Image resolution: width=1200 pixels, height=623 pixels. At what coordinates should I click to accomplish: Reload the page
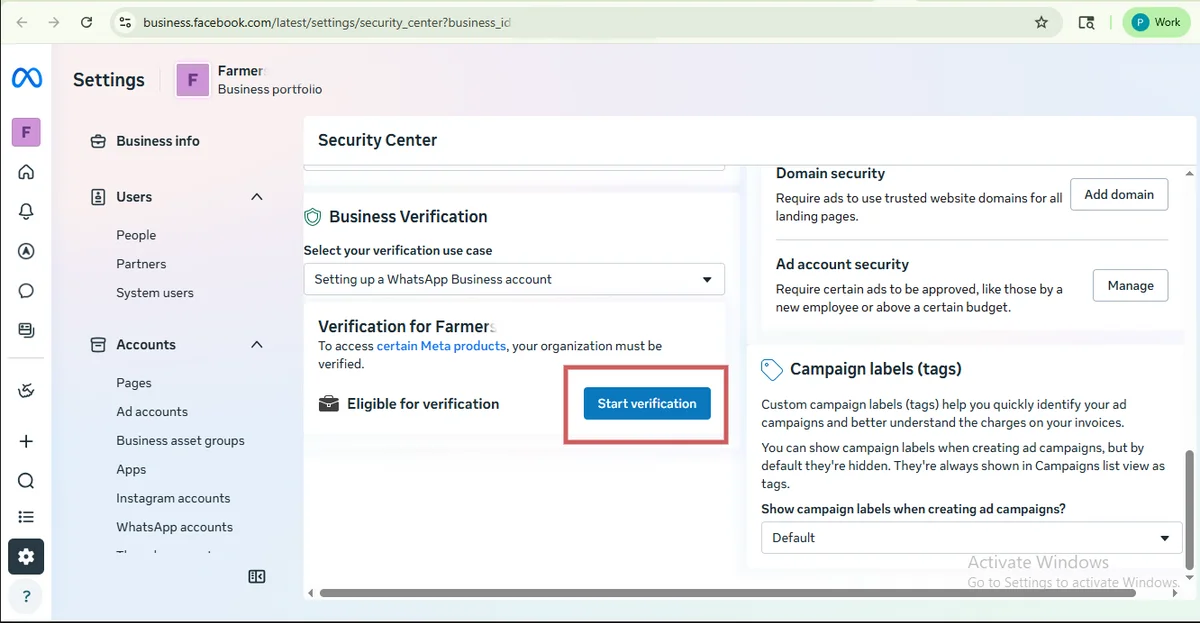87,22
